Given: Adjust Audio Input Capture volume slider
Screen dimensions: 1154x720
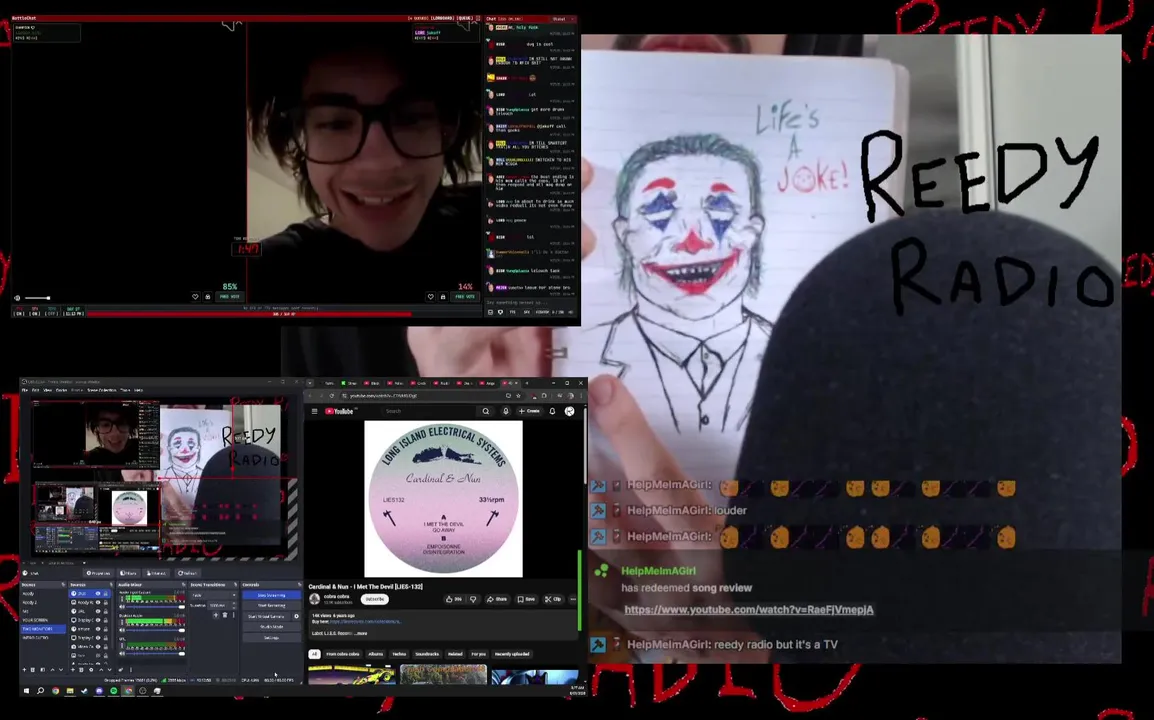Looking at the screenshot, I should click(155, 607).
